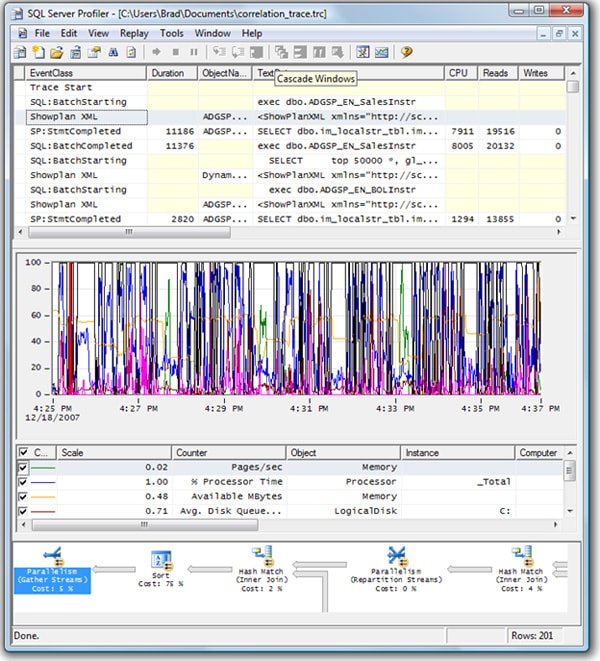Open the Tools menu

tap(172, 33)
